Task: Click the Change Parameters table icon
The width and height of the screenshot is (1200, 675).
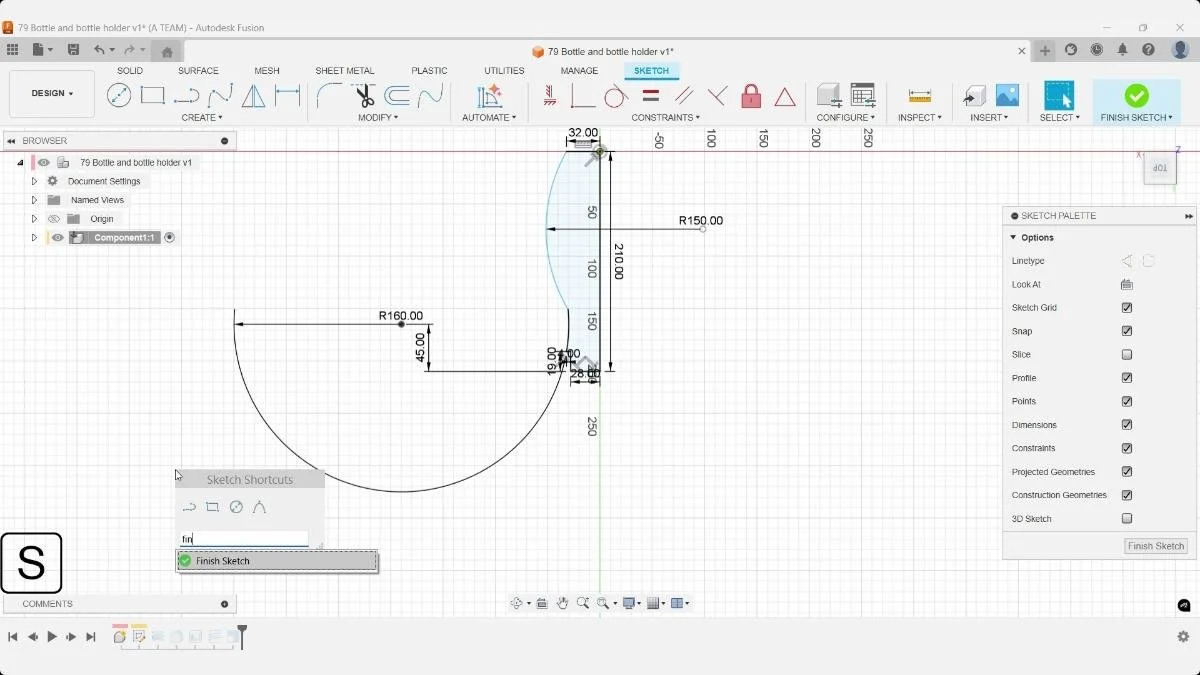Action: (862, 96)
